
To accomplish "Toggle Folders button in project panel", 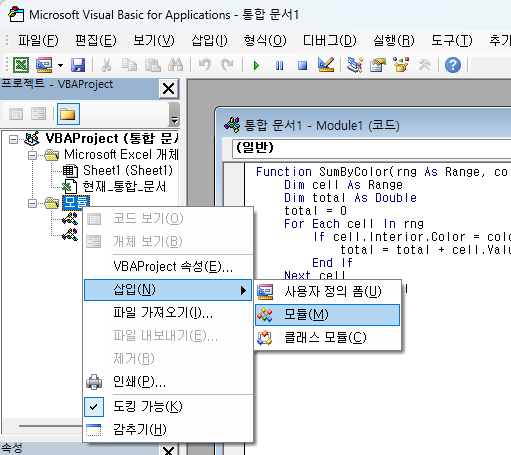I will coord(68,114).
